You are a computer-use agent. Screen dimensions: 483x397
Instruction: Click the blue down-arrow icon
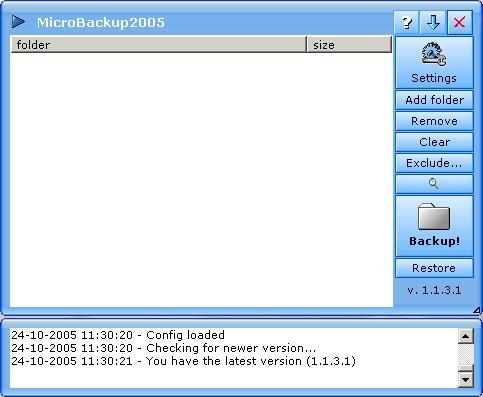tap(433, 22)
